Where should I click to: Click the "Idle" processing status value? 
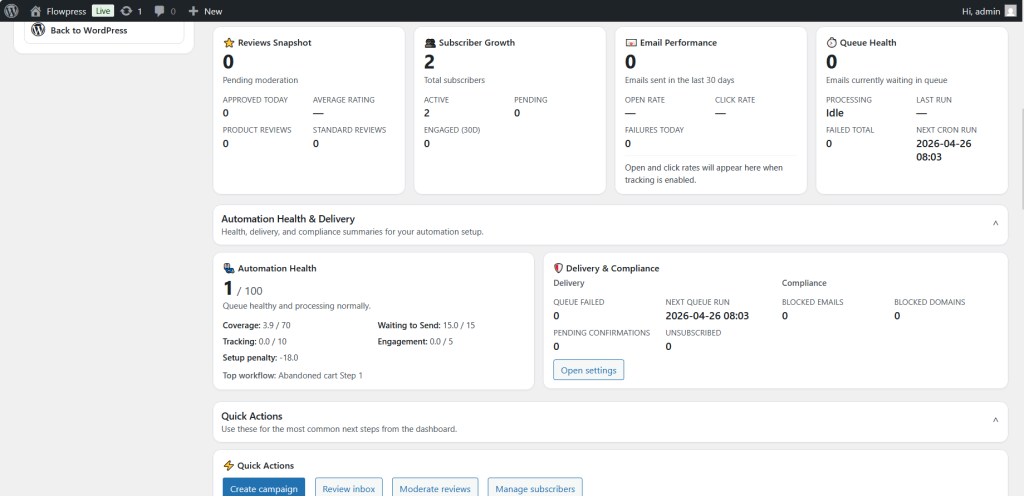click(835, 113)
